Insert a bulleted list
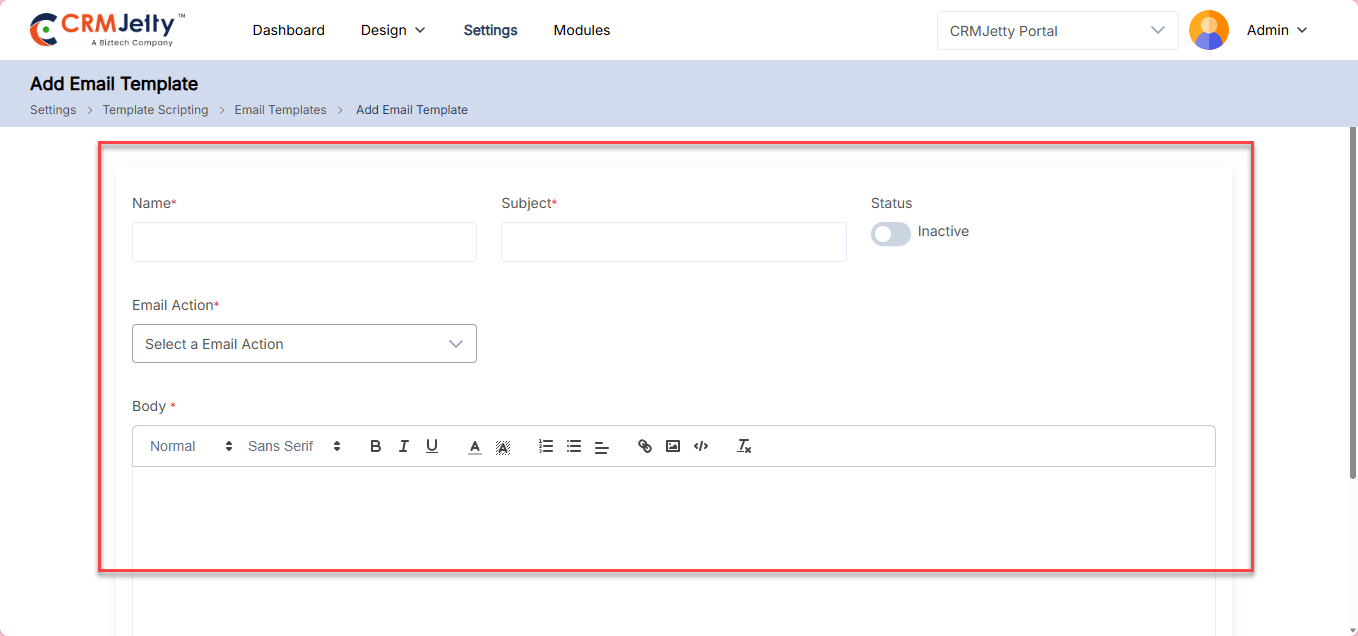The image size is (1358, 636). (x=574, y=446)
